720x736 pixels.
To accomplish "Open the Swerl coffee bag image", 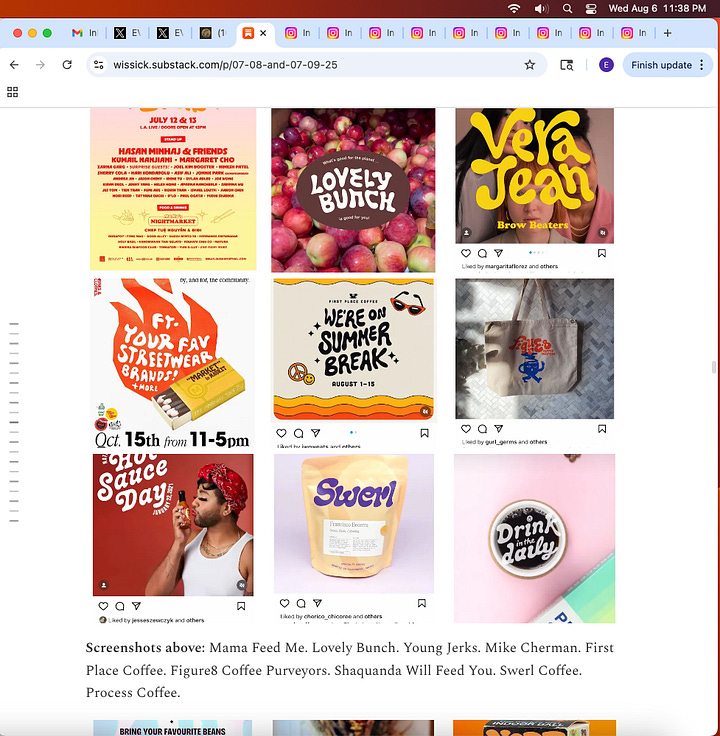I will (x=354, y=523).
